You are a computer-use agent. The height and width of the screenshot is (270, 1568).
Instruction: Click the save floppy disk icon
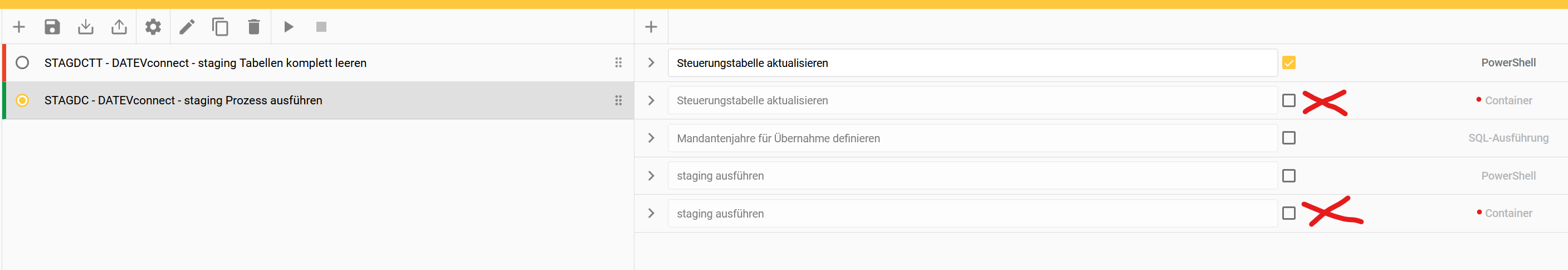click(x=52, y=27)
